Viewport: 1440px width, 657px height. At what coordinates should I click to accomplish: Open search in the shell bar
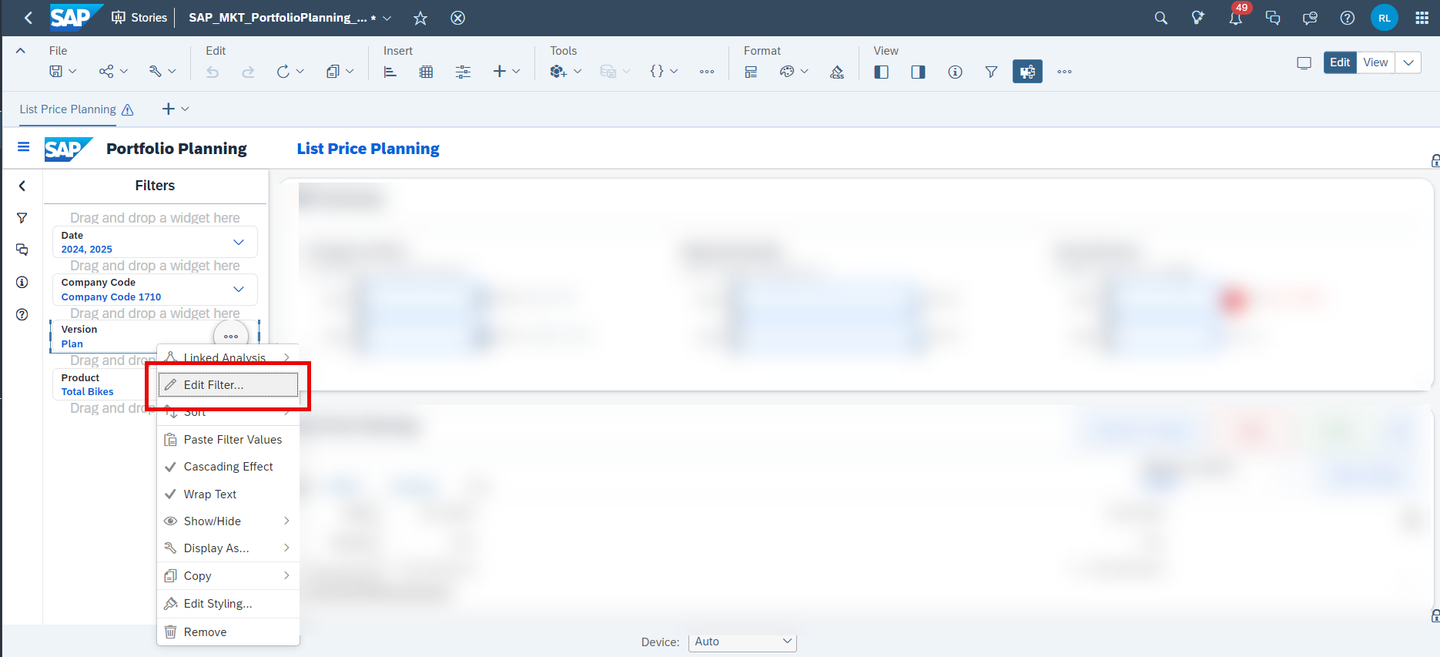(1161, 18)
